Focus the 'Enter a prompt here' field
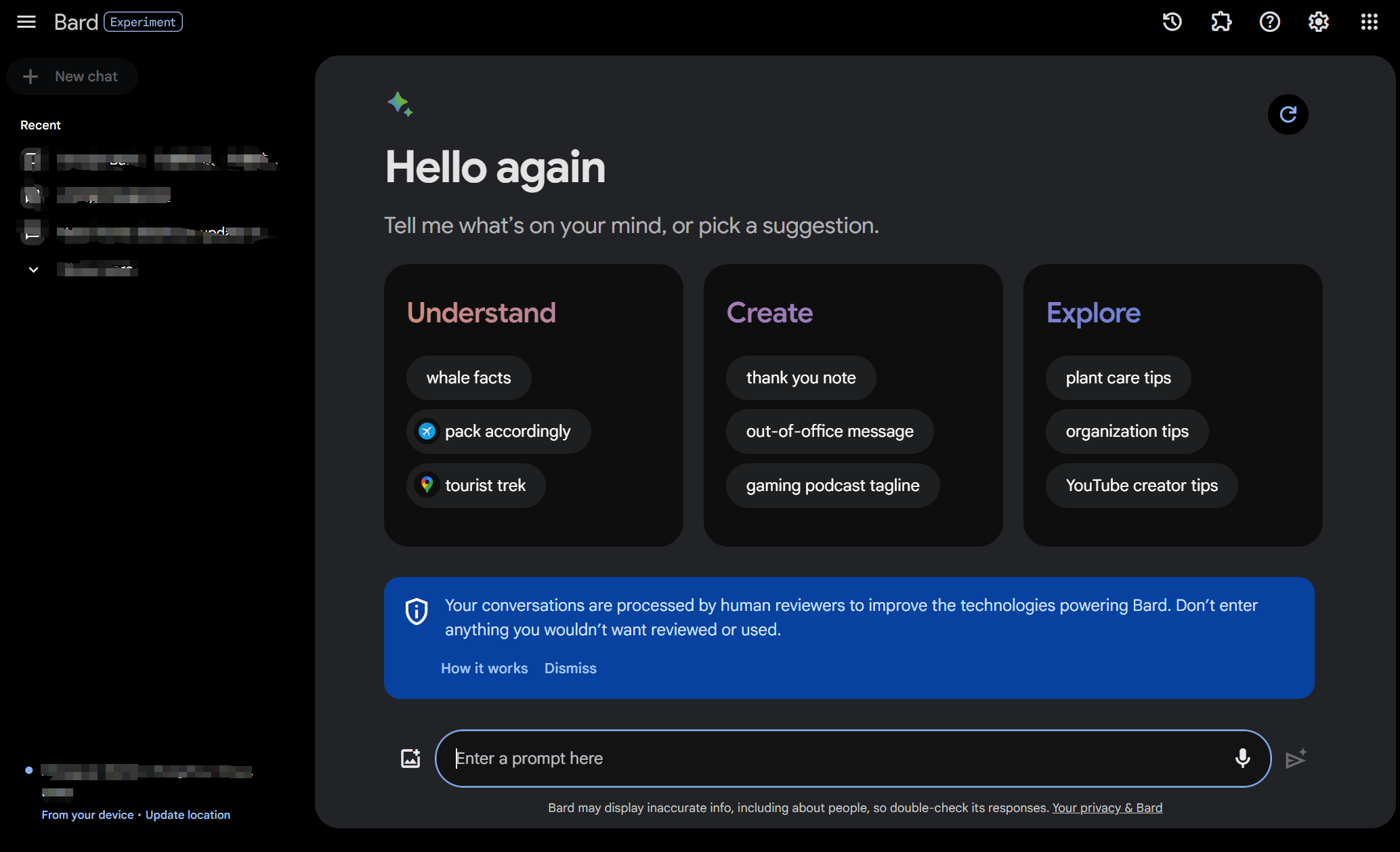This screenshot has width=1400, height=852. pyautogui.click(x=840, y=759)
